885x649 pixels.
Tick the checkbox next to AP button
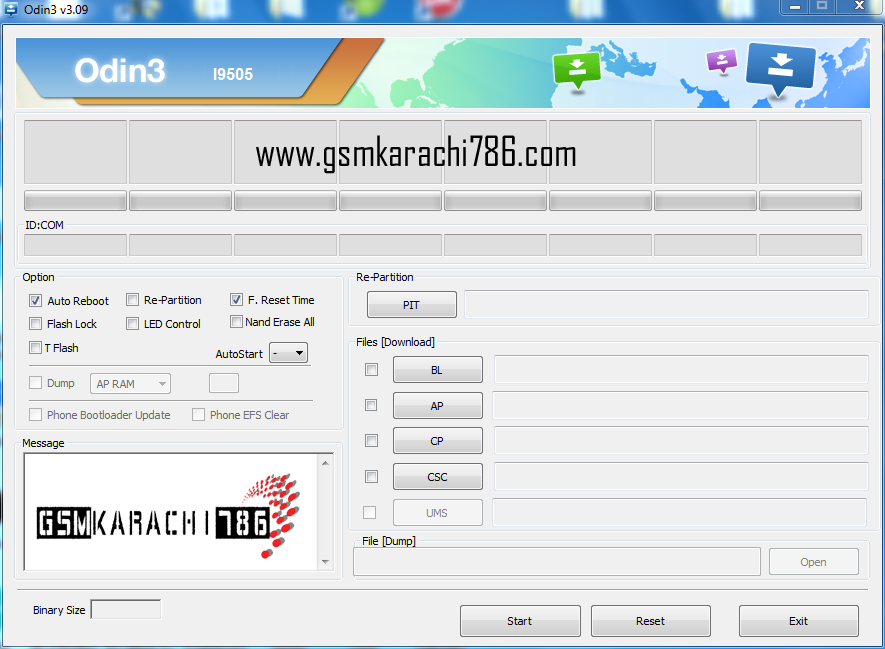[x=371, y=405]
